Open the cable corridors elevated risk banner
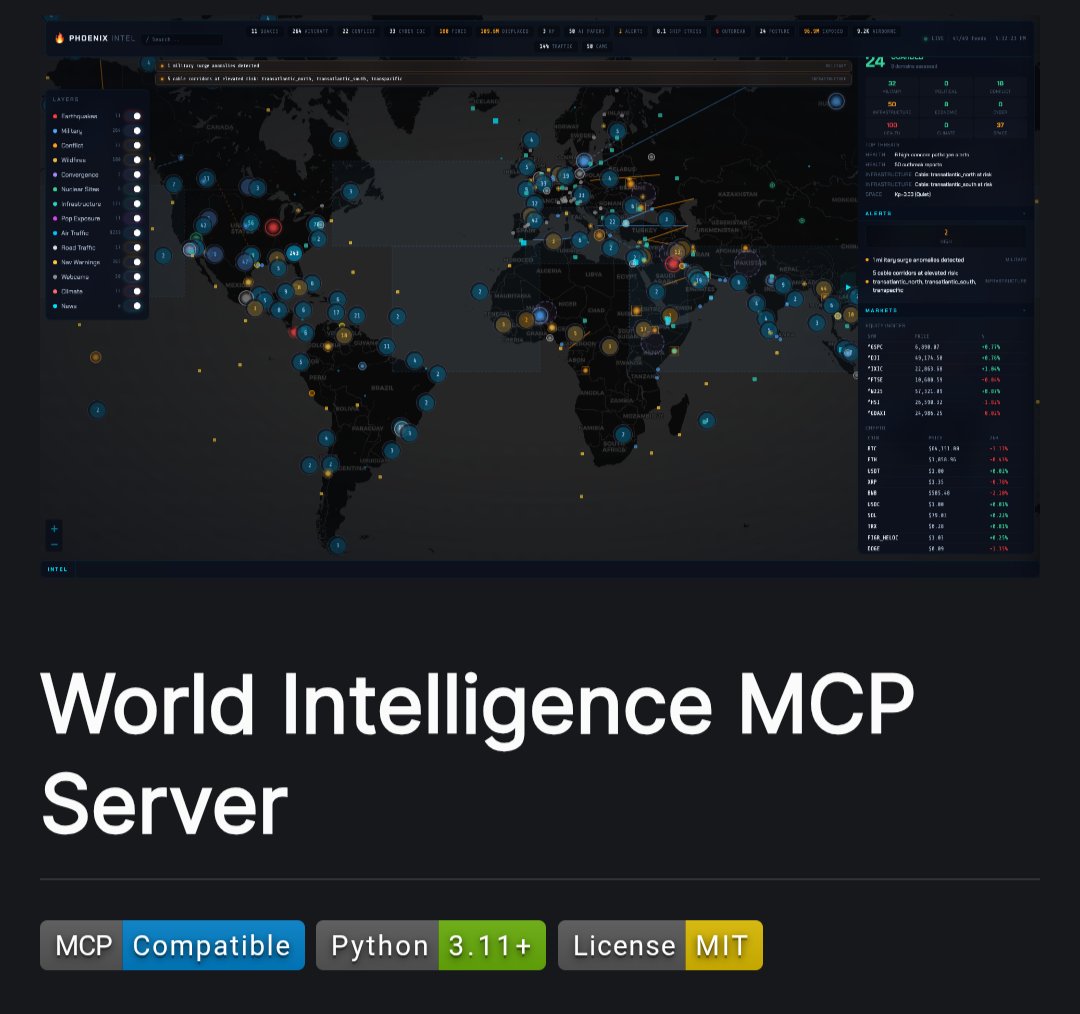Image resolution: width=1080 pixels, height=1014 pixels. [x=503, y=79]
